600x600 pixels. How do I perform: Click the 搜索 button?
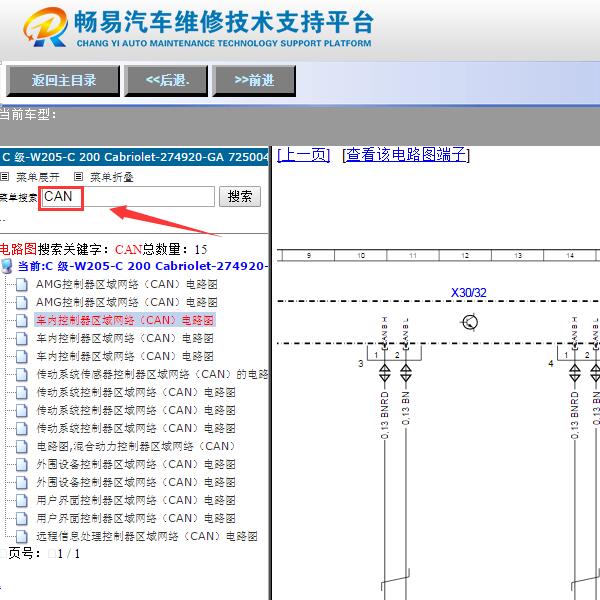[x=240, y=197]
